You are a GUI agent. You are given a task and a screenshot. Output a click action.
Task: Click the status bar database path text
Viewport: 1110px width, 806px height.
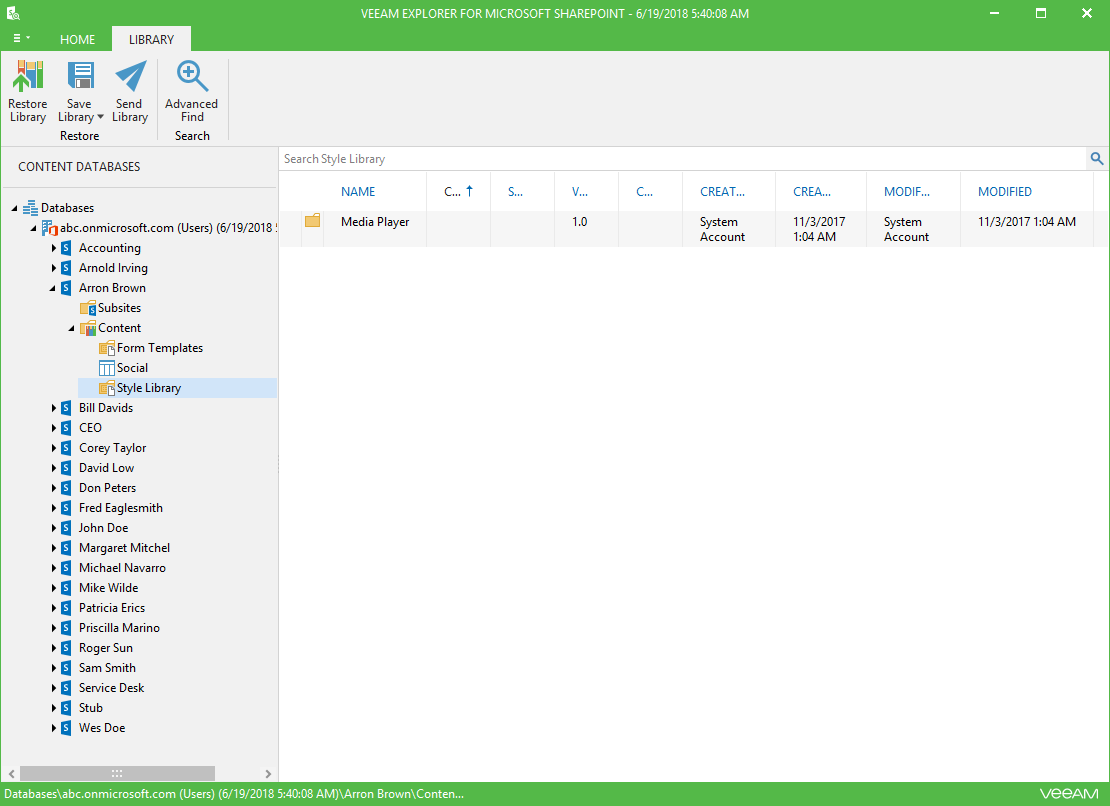point(234,794)
